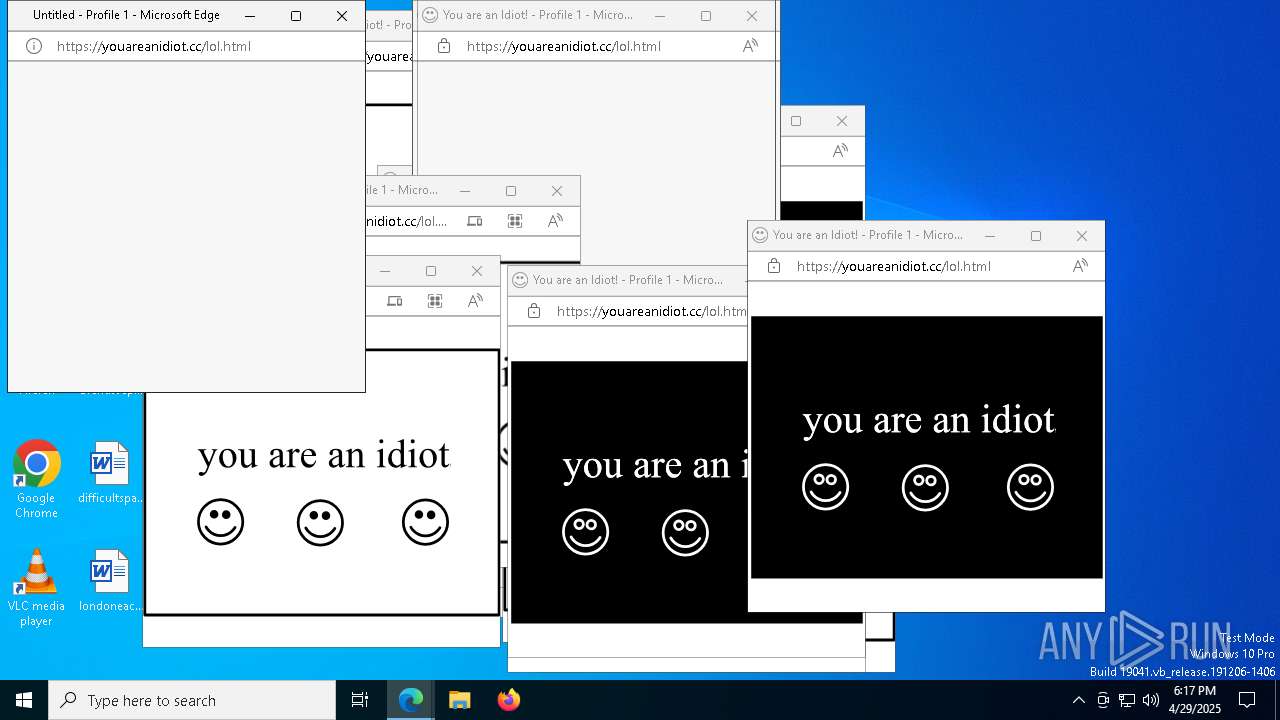Screen dimensions: 1280x720
Task: Click the third smiley on the white idiot page
Action: [x=426, y=522]
